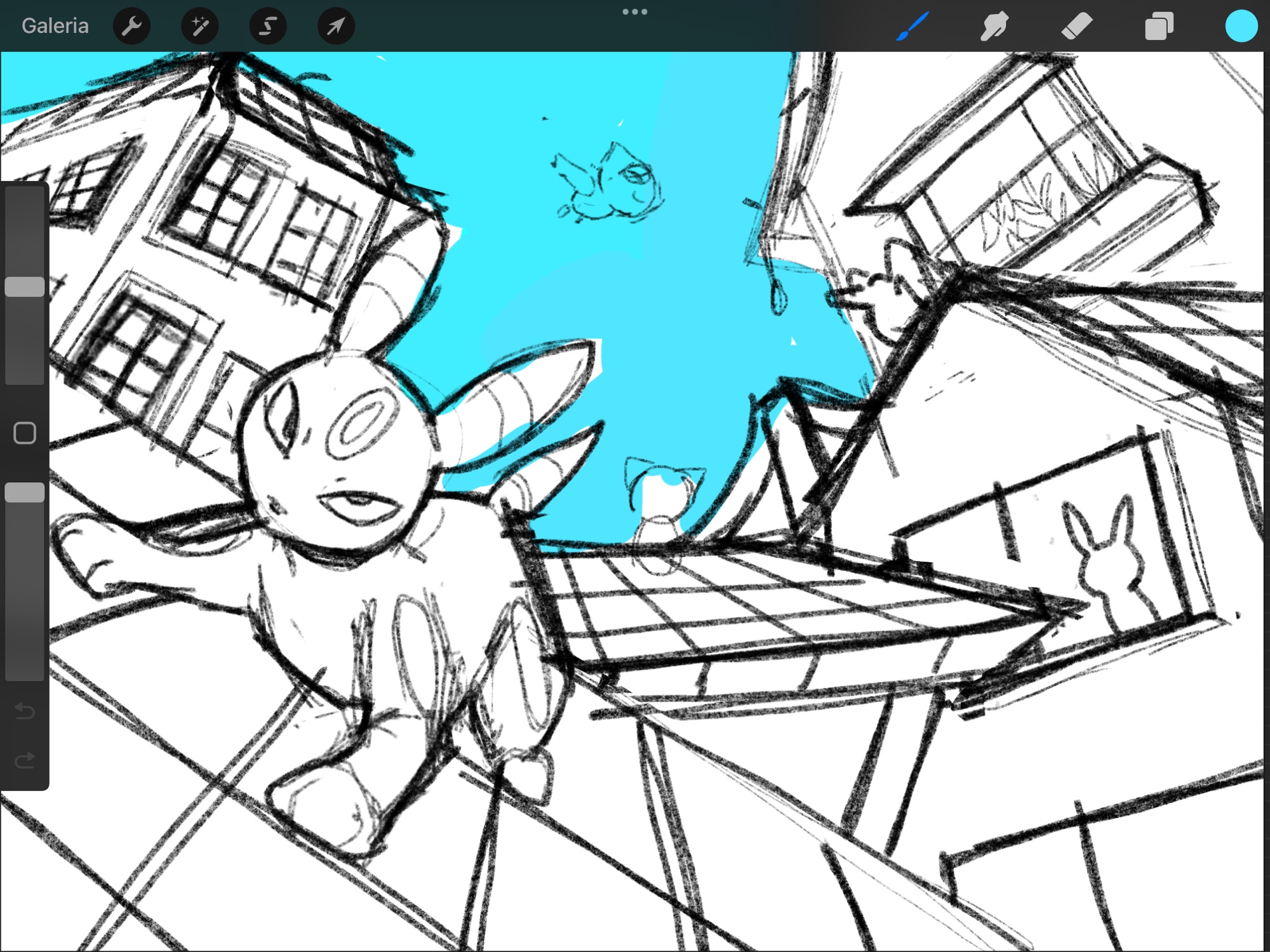1270x952 pixels.
Task: Redo the last undone action
Action: (x=25, y=760)
